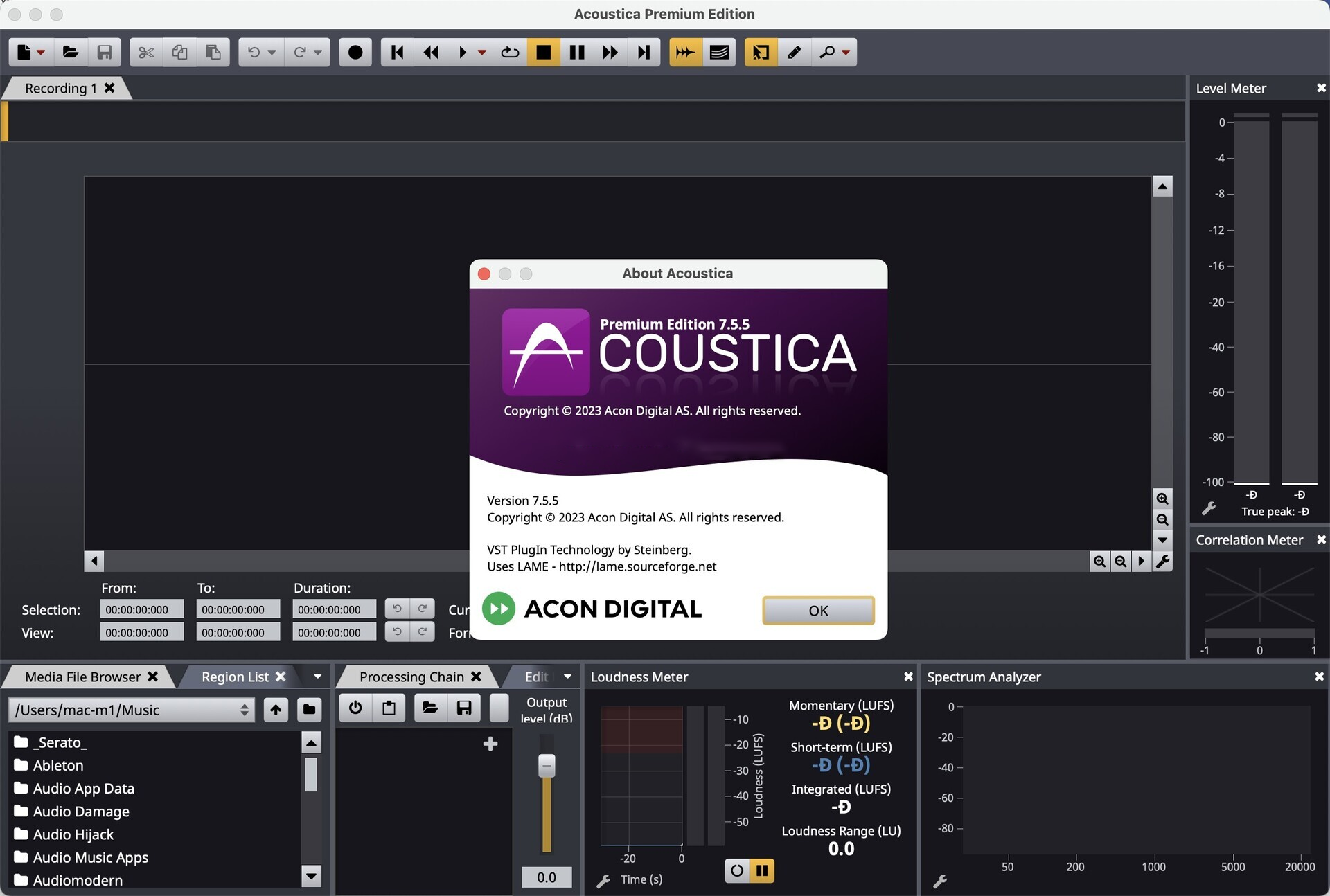The height and width of the screenshot is (896, 1330).
Task: Click the Paste clipboard icon
Action: 213,52
